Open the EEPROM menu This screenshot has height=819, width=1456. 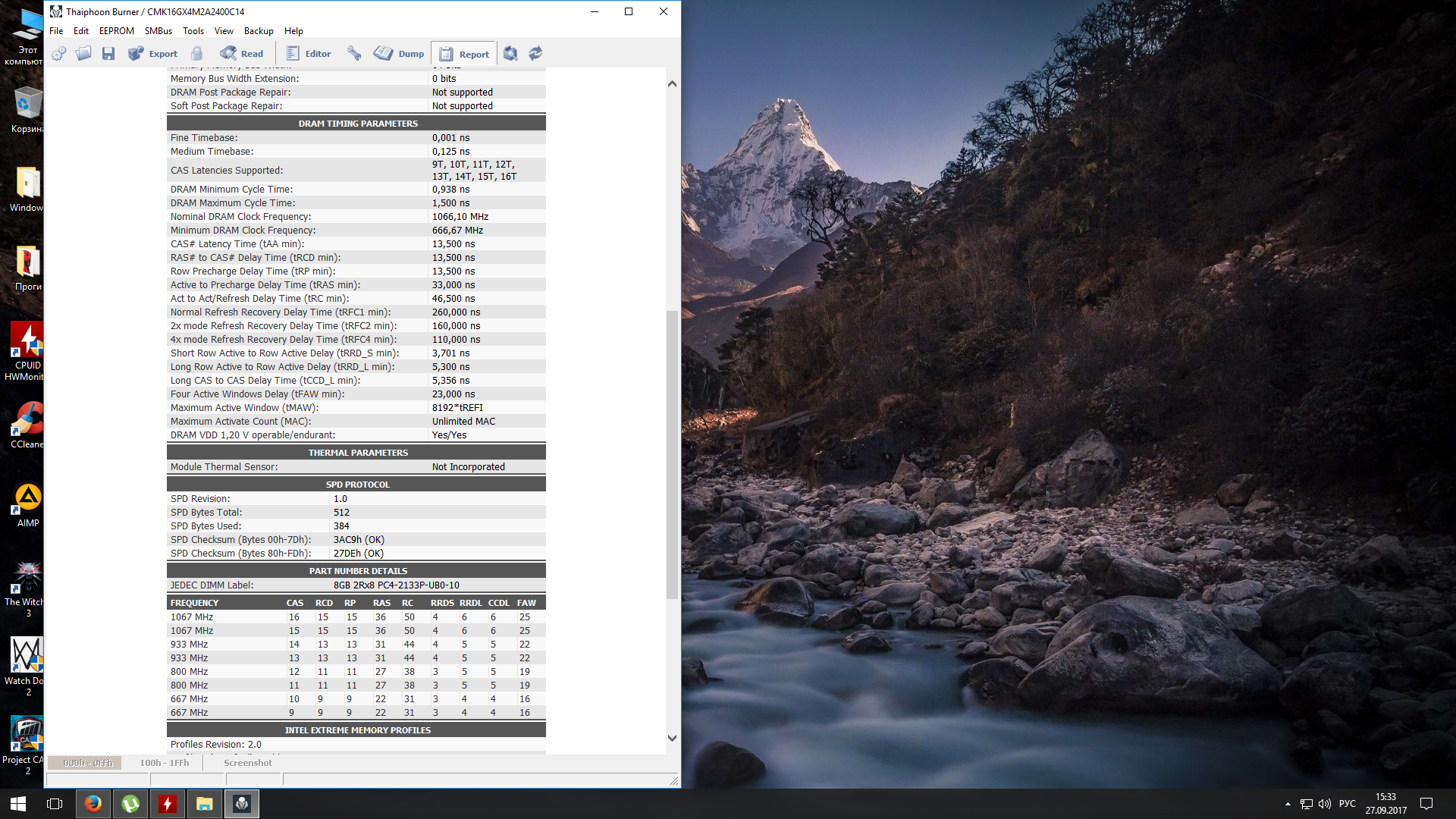point(116,31)
